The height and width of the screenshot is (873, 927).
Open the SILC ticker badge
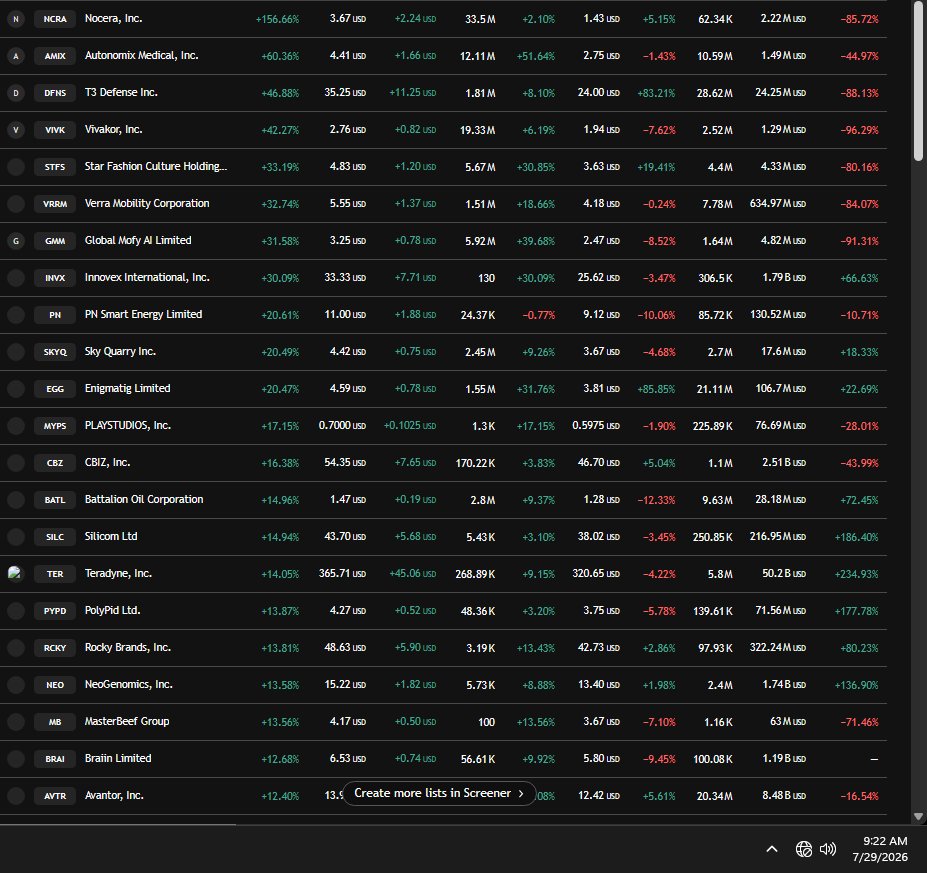coord(55,537)
